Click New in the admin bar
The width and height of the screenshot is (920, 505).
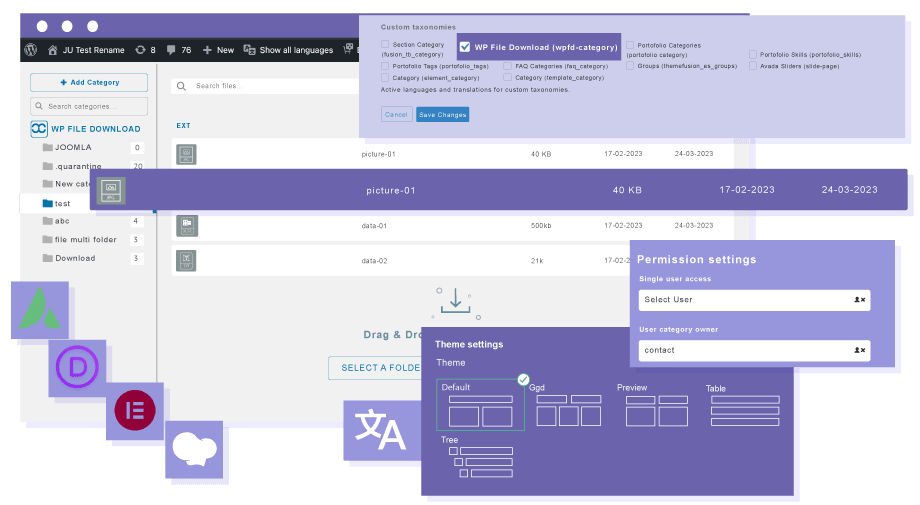click(x=218, y=49)
